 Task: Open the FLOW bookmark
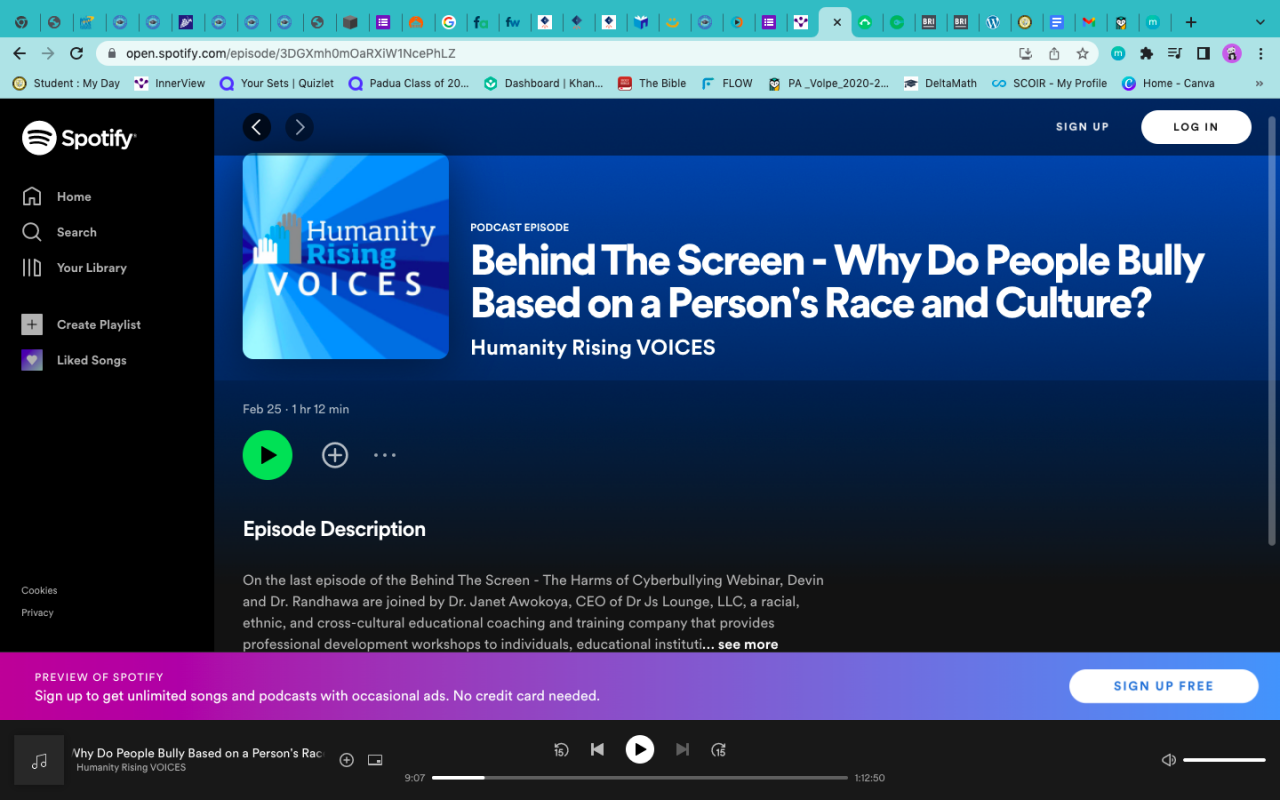pyautogui.click(x=727, y=83)
